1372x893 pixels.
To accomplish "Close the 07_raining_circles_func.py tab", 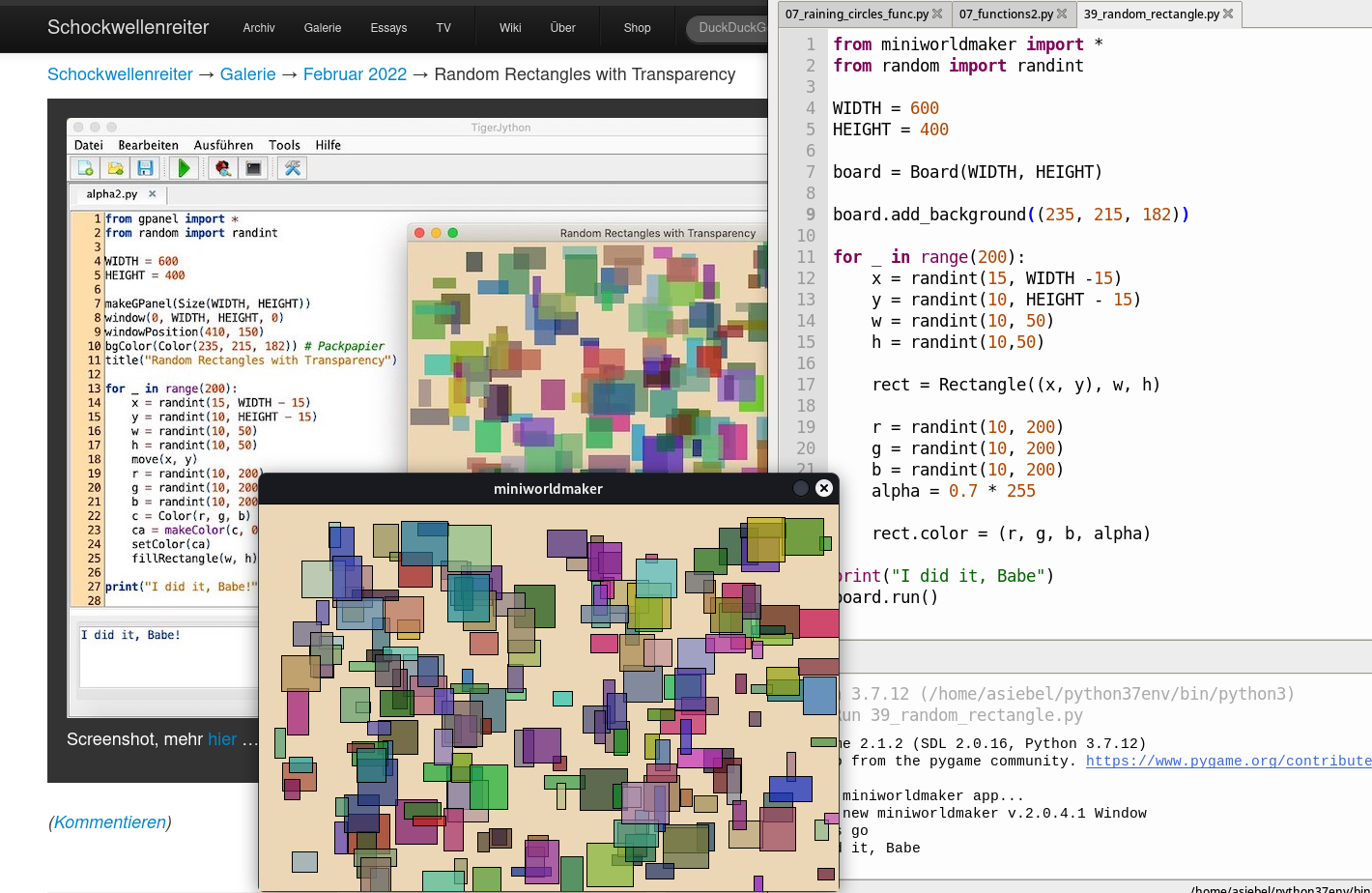I will point(937,14).
